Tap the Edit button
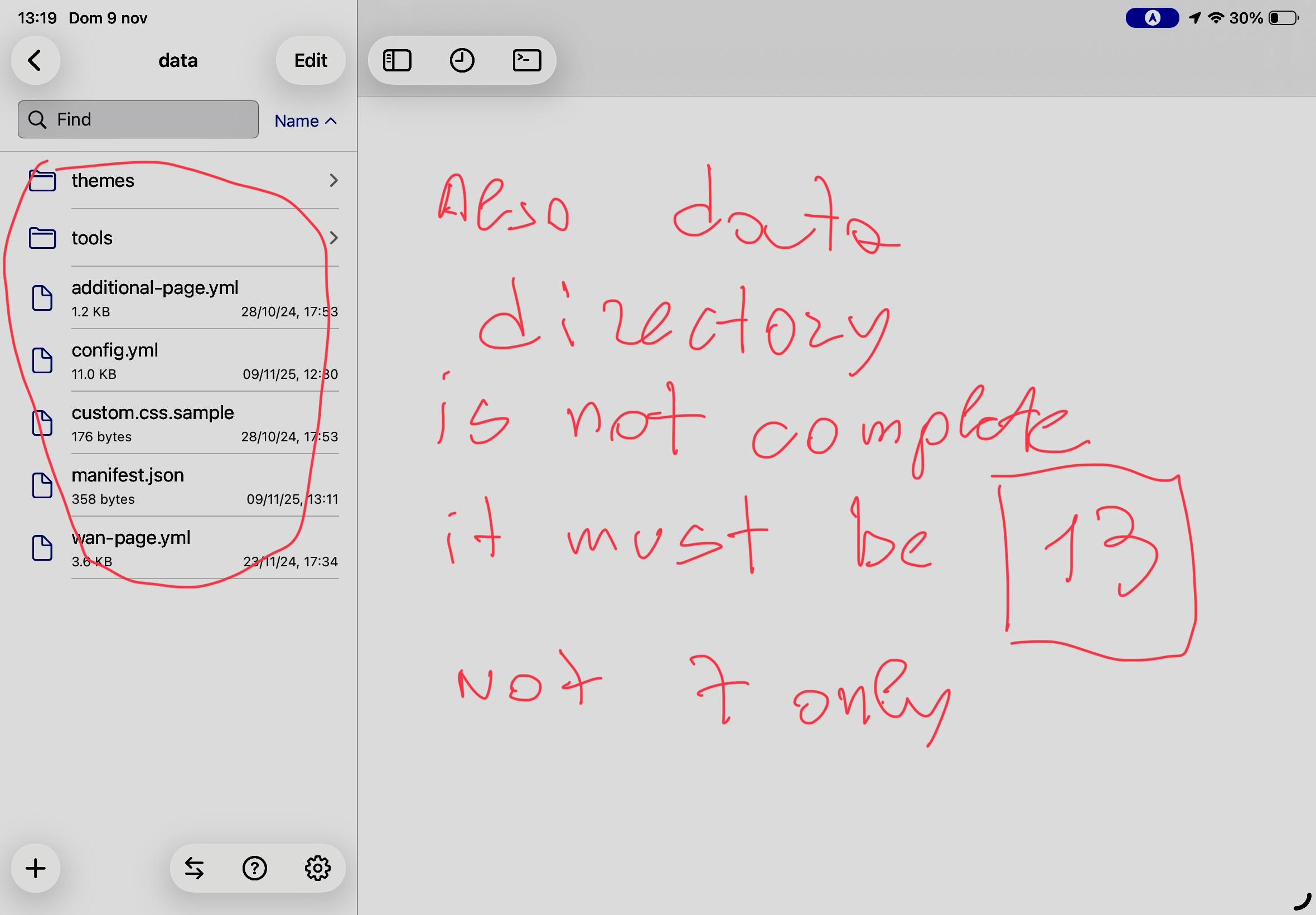 click(x=311, y=60)
